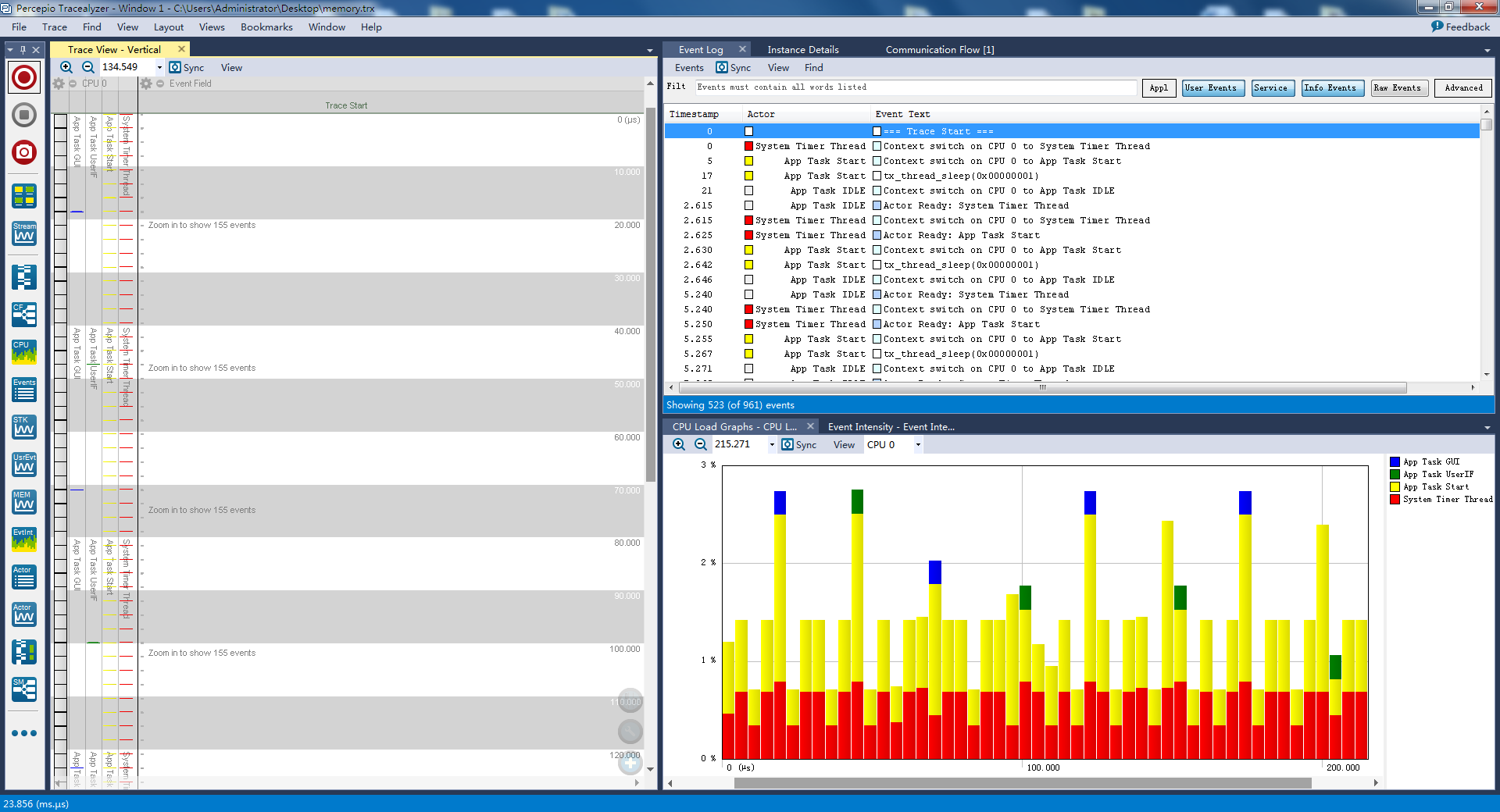Open the UsrEvt user event graph icon
This screenshot has width=1500, height=812.
pos(24,465)
